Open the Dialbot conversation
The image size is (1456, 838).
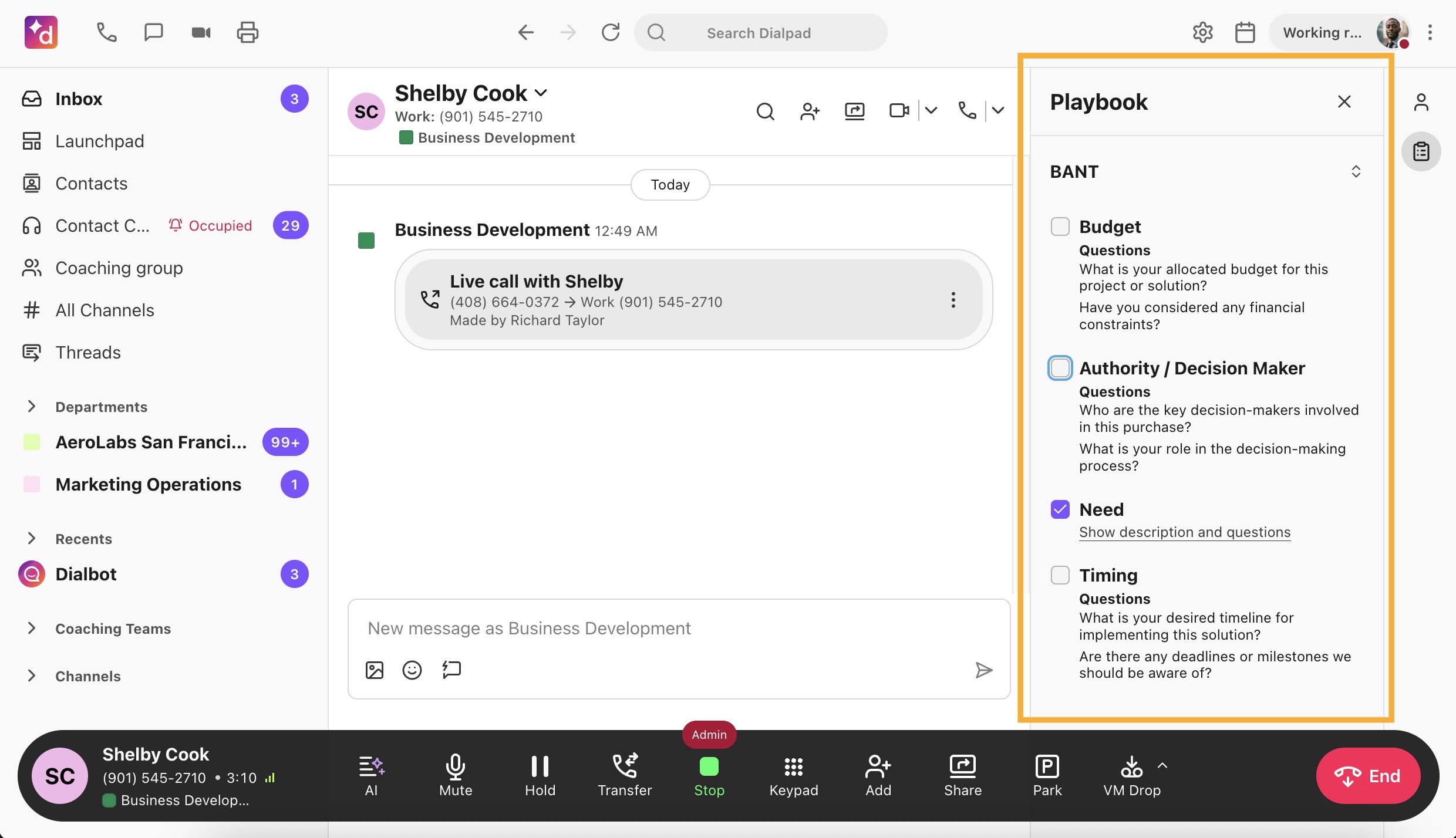[x=164, y=574]
